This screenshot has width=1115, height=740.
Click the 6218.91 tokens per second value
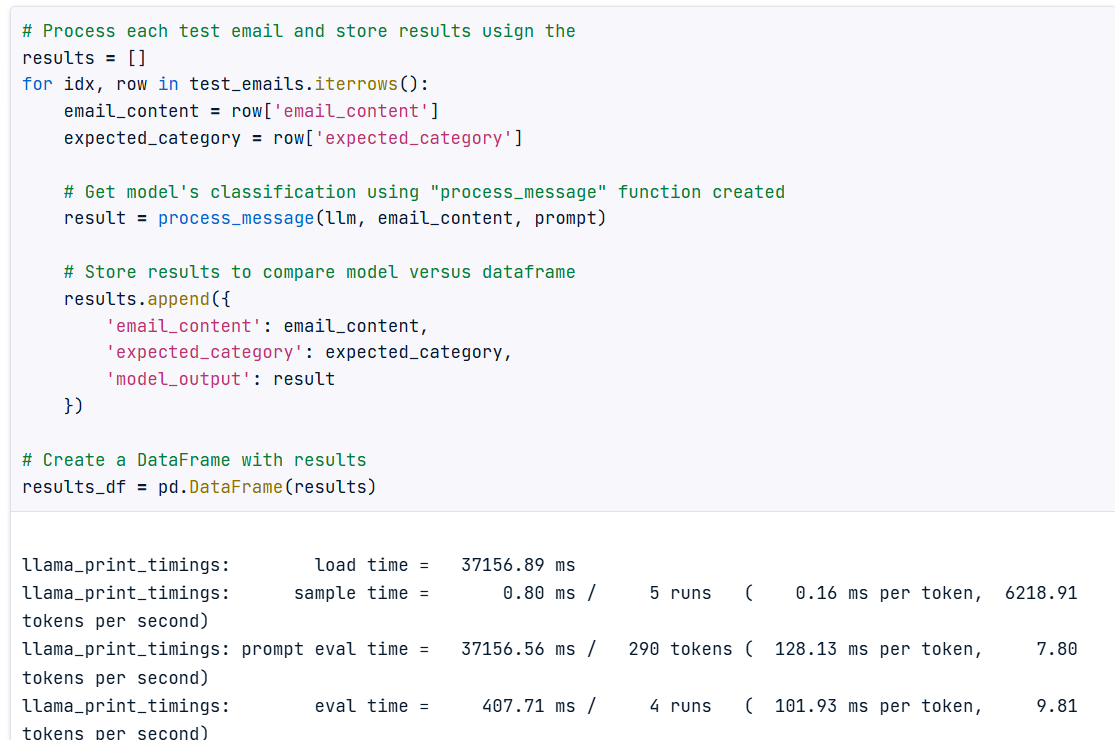(1041, 593)
